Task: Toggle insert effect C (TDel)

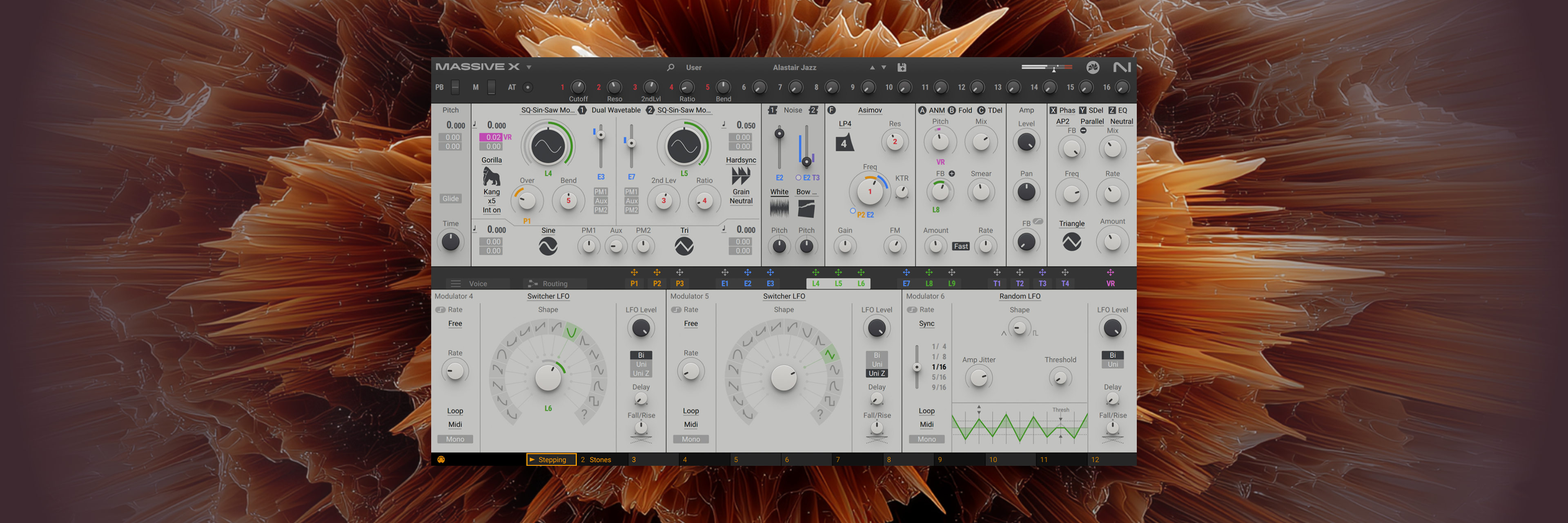Action: tap(980, 110)
